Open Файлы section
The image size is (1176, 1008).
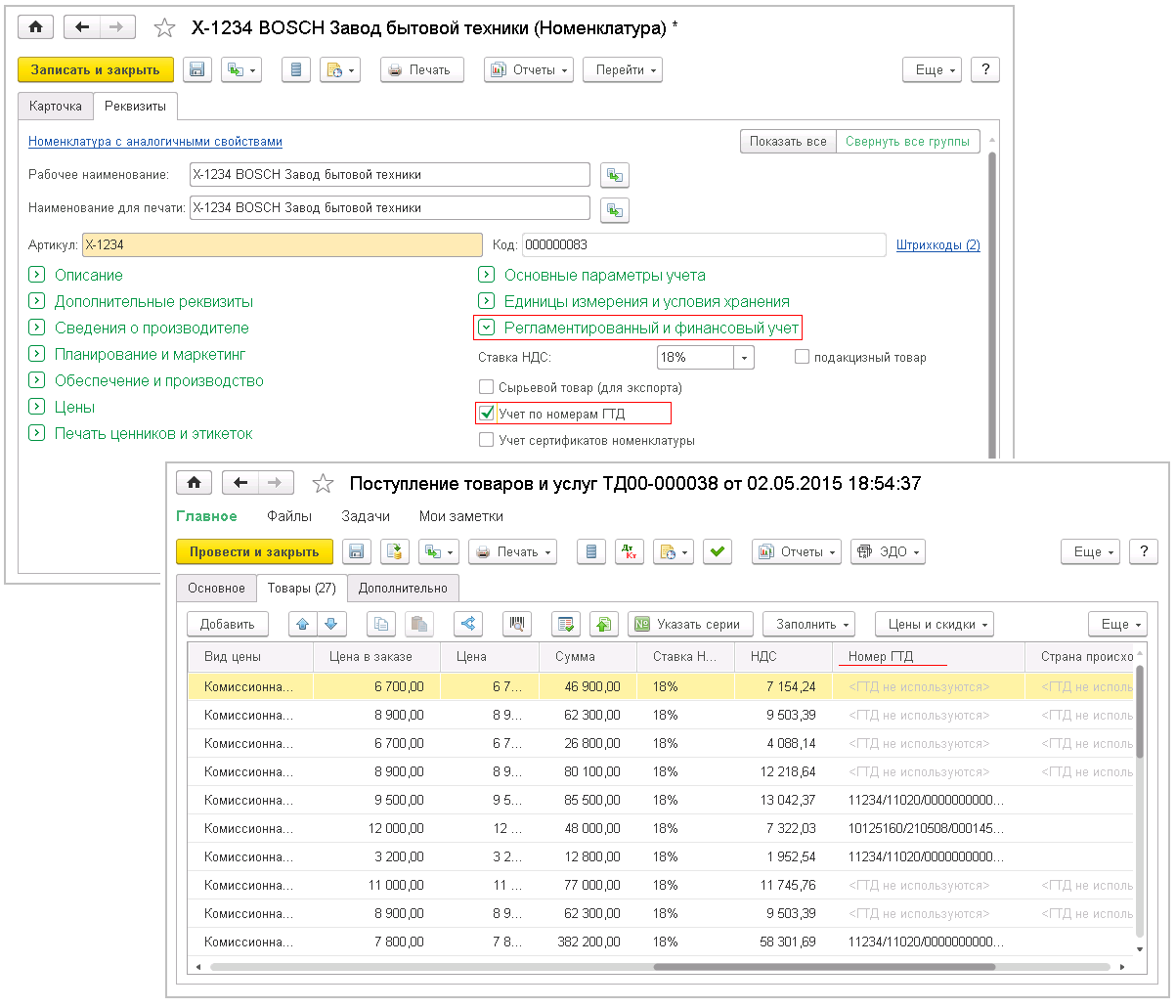tap(289, 515)
